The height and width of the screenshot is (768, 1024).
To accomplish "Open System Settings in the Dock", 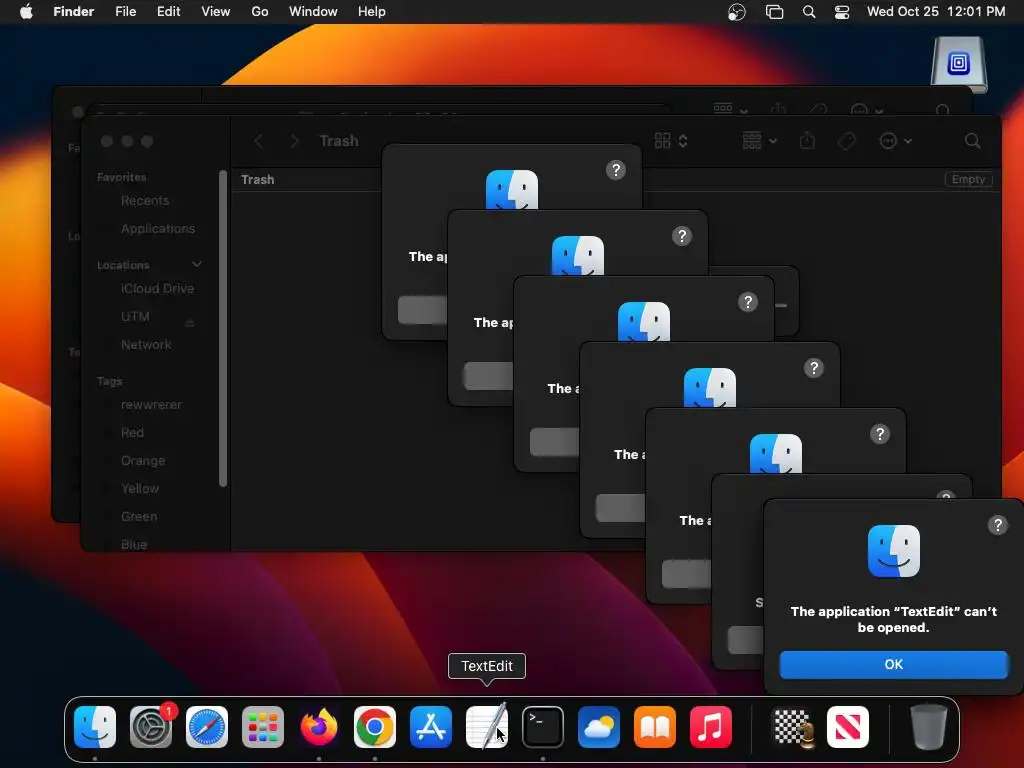I will (x=151, y=727).
